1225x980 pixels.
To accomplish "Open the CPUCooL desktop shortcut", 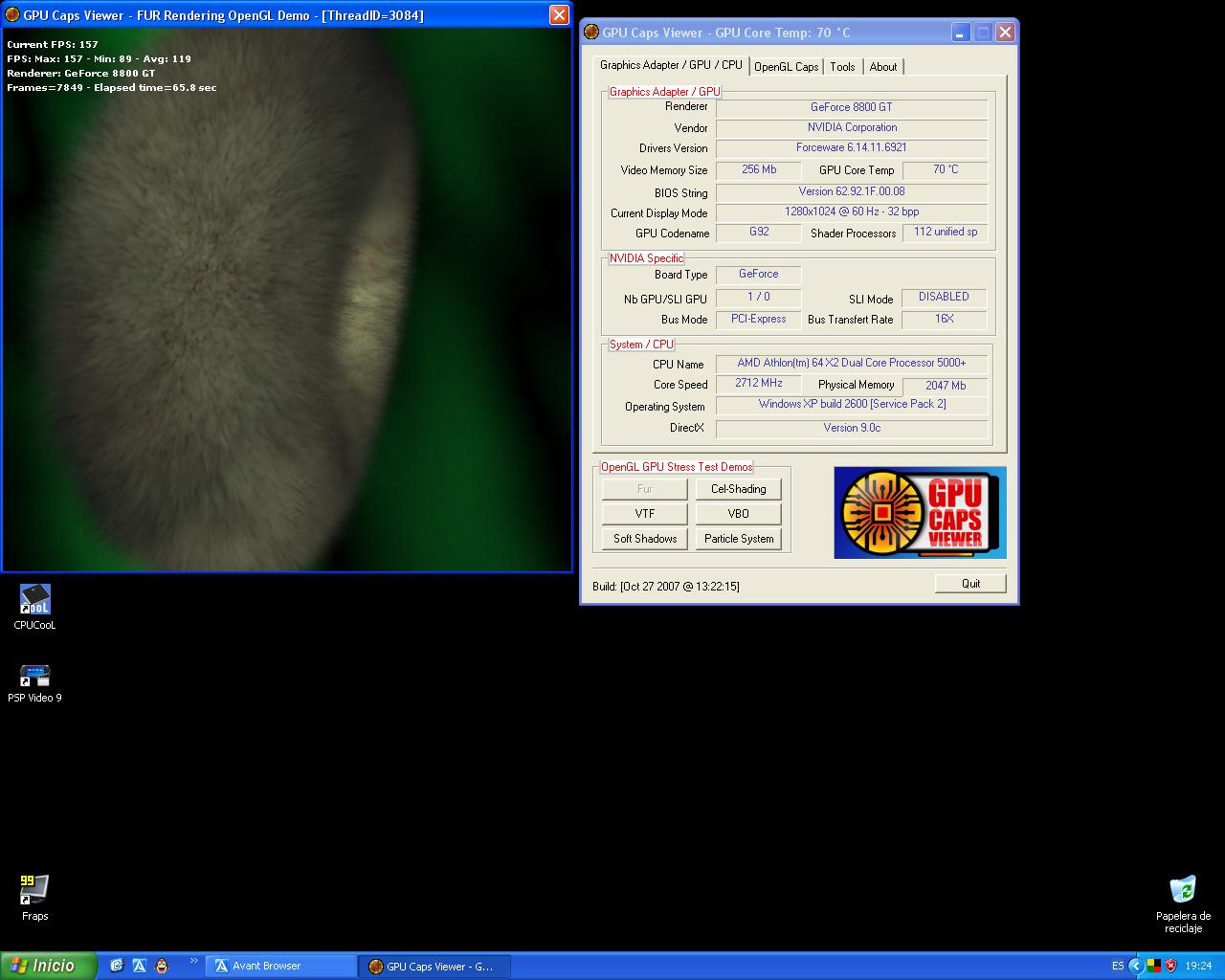I will (x=34, y=601).
